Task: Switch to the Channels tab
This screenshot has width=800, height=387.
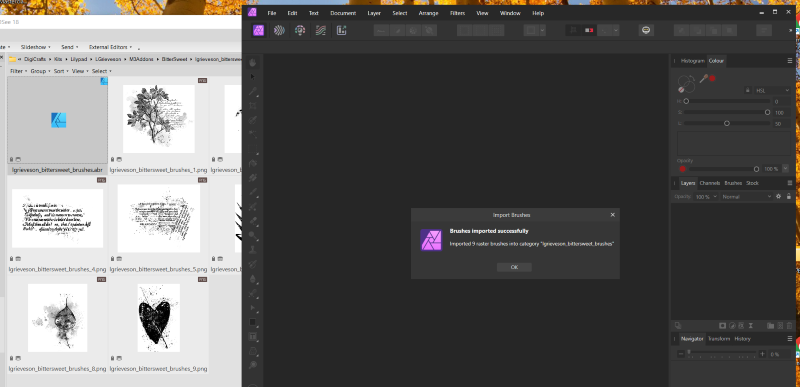Action: tap(710, 183)
